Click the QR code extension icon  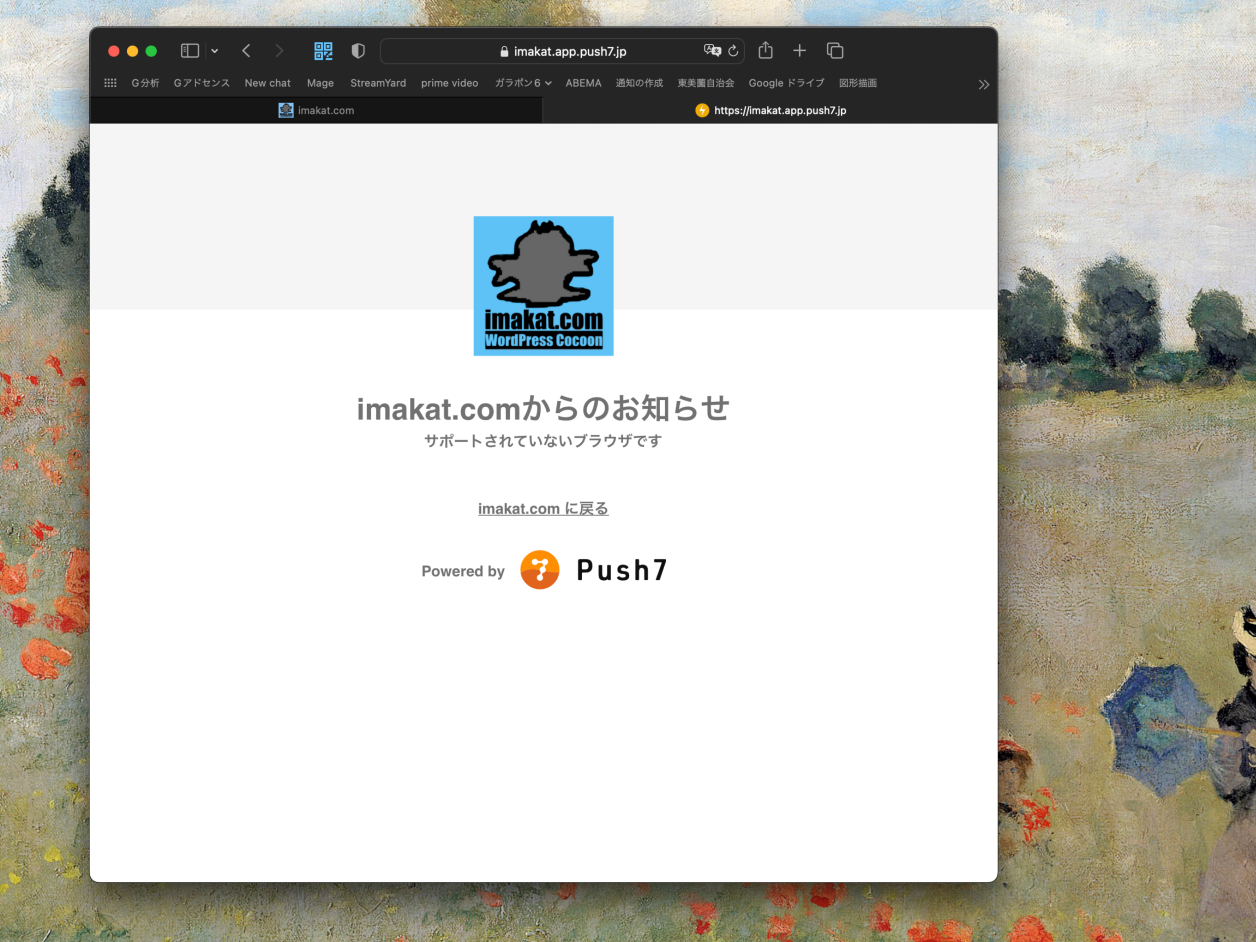point(323,51)
